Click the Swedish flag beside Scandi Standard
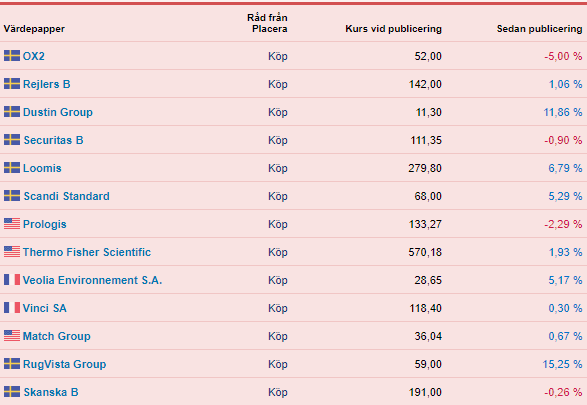 12,196
